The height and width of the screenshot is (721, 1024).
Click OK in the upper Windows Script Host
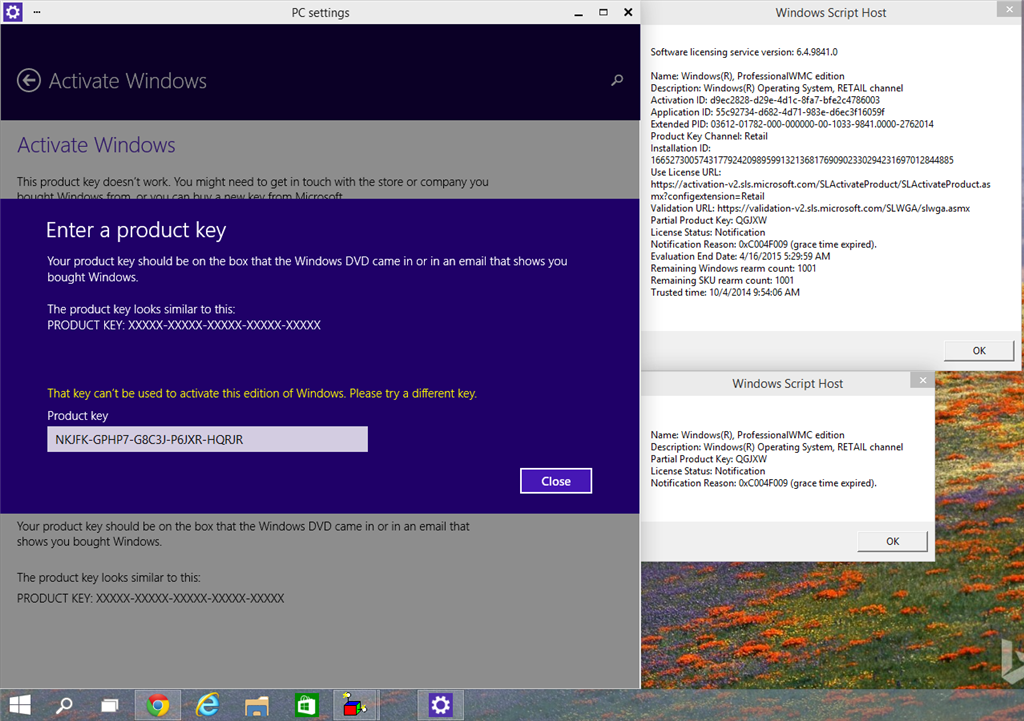tap(979, 351)
